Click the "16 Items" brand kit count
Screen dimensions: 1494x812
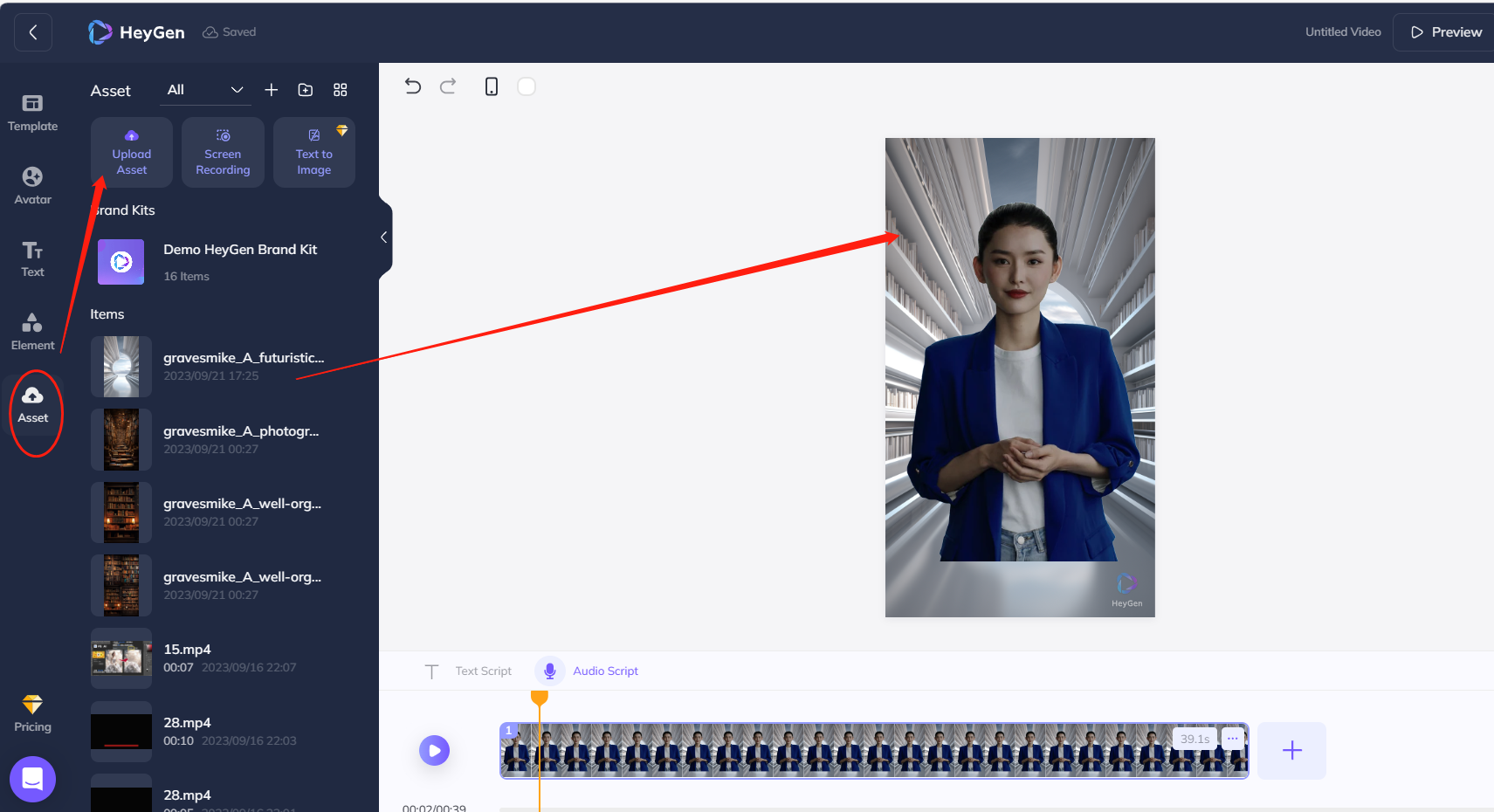coord(186,276)
